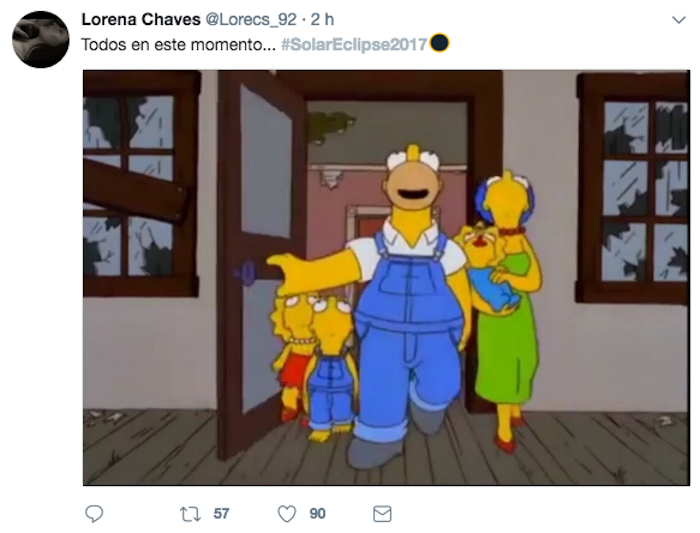Screen dimensions: 700x533
Task: Visit the Lorena Chaves display name link
Action: 141,19
